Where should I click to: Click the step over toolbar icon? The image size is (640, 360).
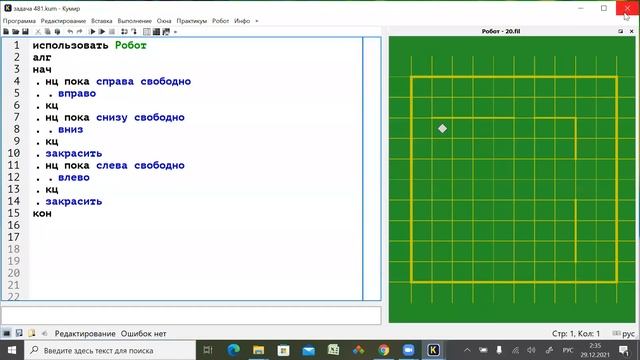[124, 31]
